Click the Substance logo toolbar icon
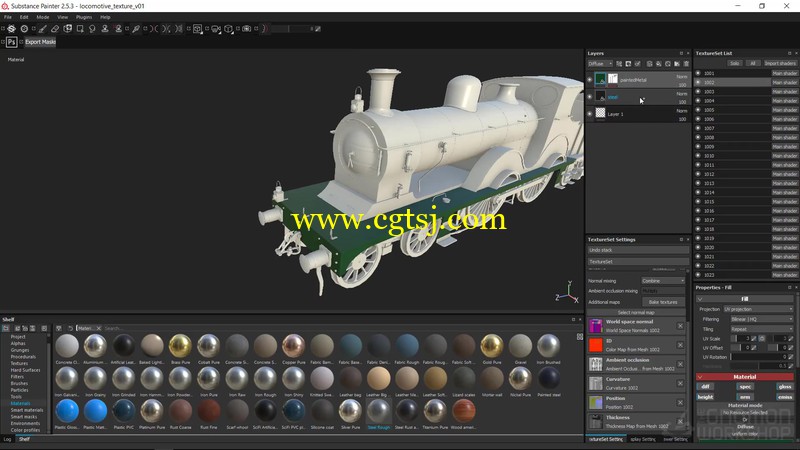800x450 pixels. [x=11, y=29]
